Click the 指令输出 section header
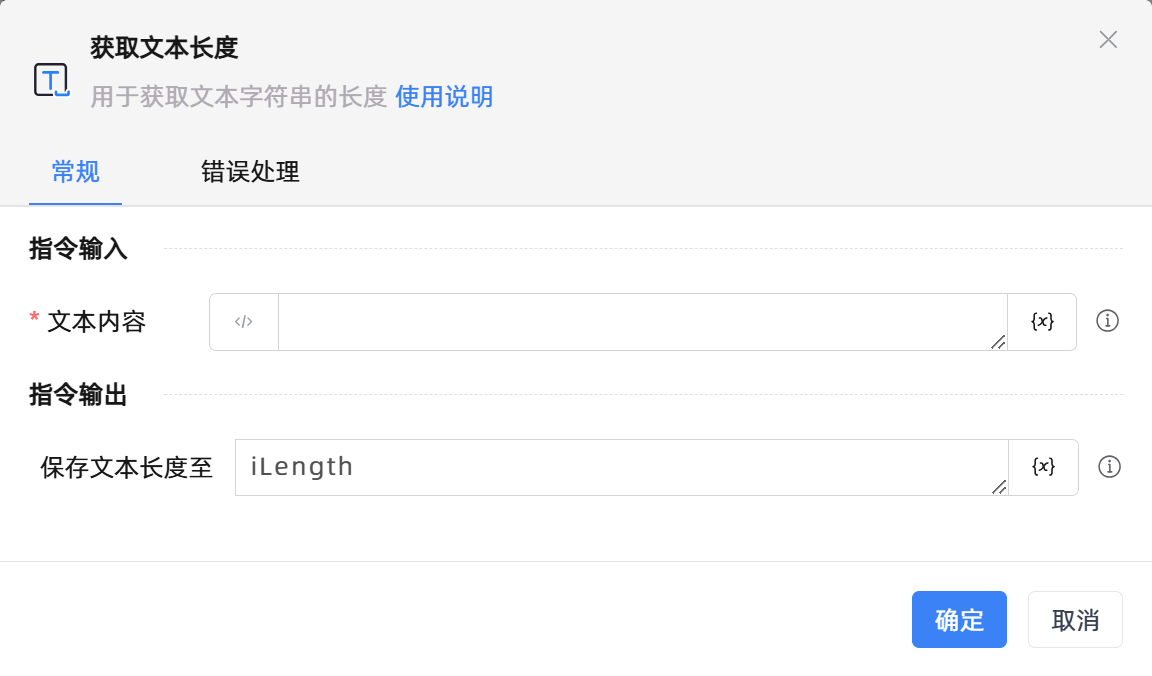This screenshot has height=676, width=1152. (79, 395)
